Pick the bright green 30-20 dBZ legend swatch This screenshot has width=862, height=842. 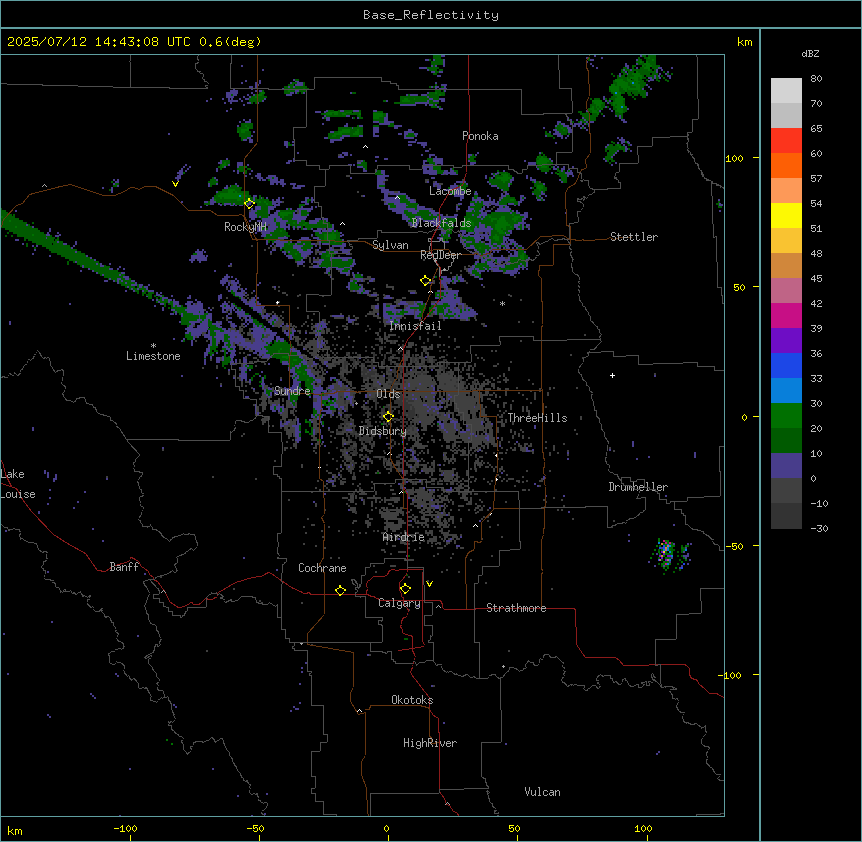[x=786, y=416]
